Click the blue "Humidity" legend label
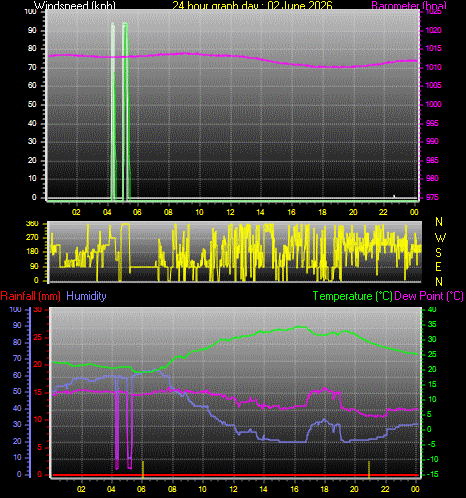Screen dimensions: 466x498 click(x=86, y=296)
